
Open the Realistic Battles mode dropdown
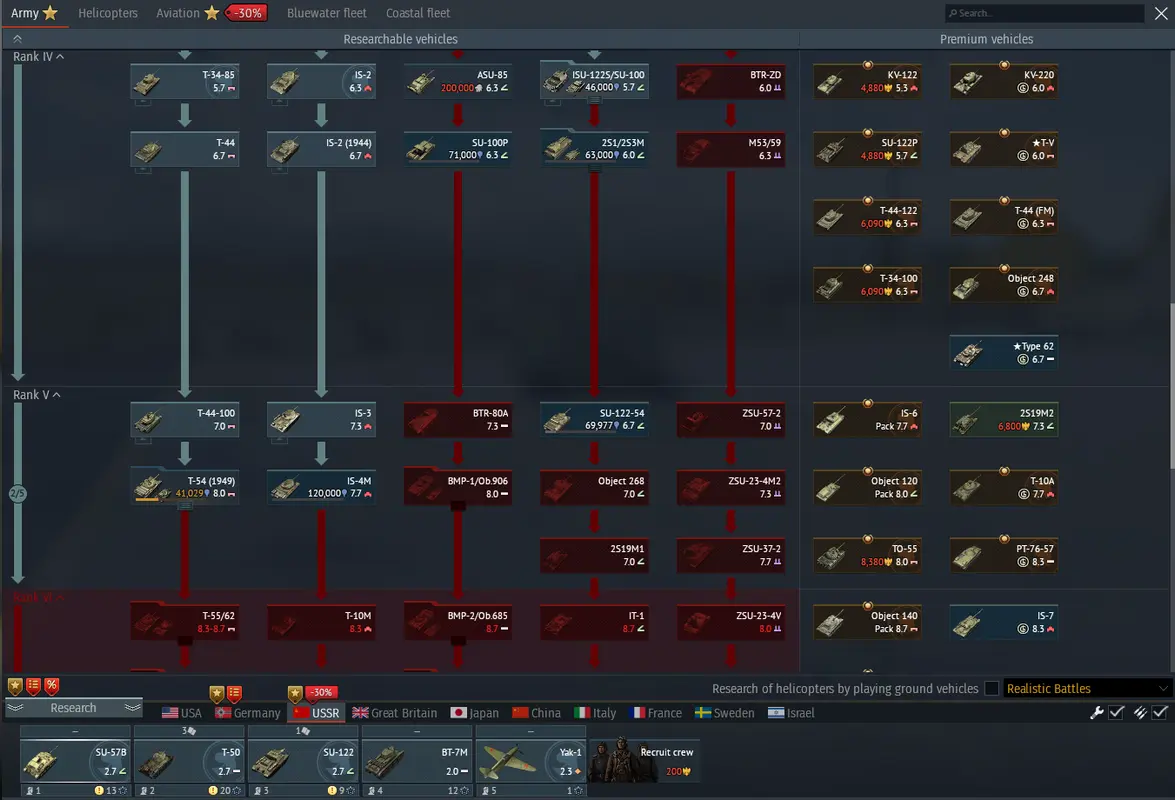coord(1087,688)
